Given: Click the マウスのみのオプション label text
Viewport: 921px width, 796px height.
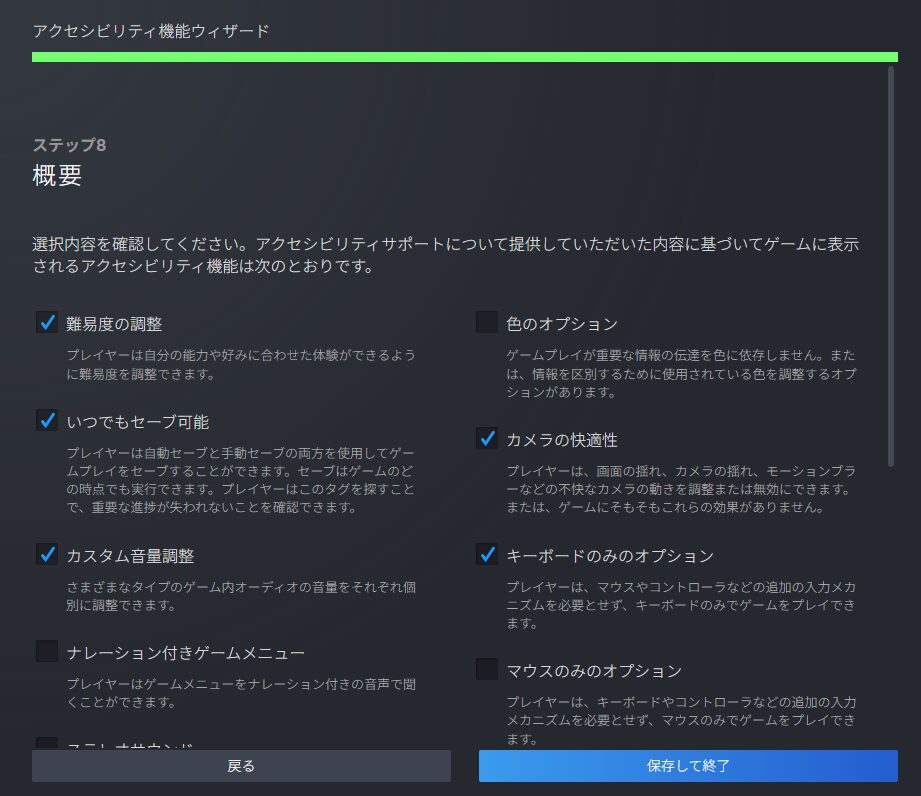Looking at the screenshot, I should click(594, 671).
